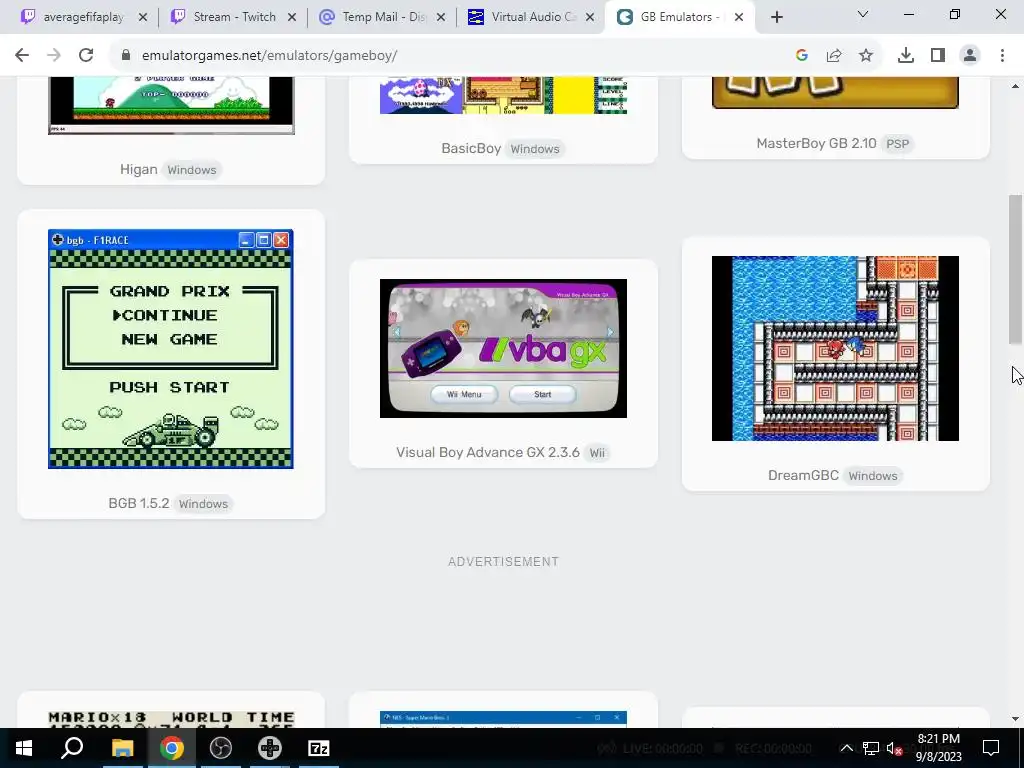The image size is (1024, 768).
Task: Open the network status tray icon
Action: pos(871,748)
